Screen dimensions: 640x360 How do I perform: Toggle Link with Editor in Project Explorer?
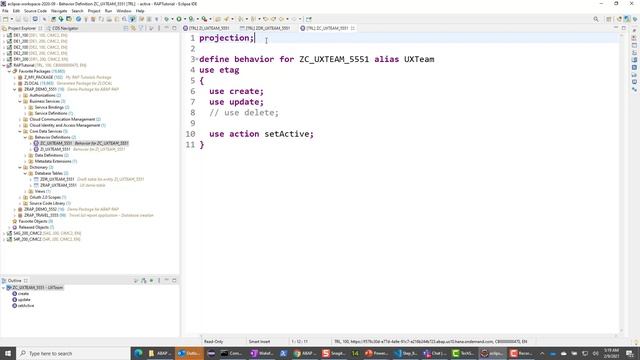point(133,28)
